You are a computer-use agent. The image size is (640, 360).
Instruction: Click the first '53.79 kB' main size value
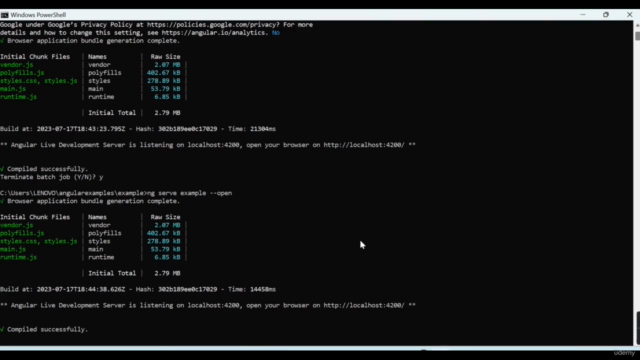pyautogui.click(x=165, y=89)
